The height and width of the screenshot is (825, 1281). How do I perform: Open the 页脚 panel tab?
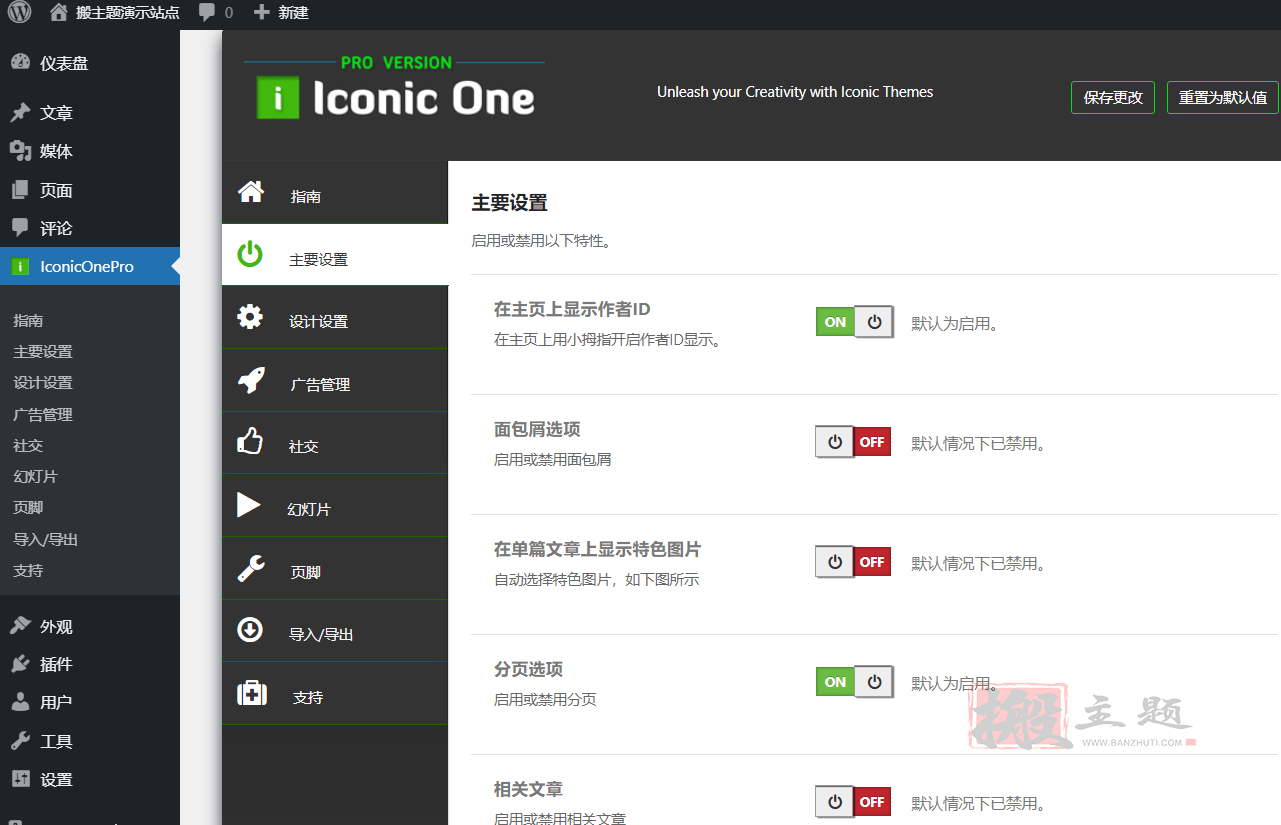[335, 568]
